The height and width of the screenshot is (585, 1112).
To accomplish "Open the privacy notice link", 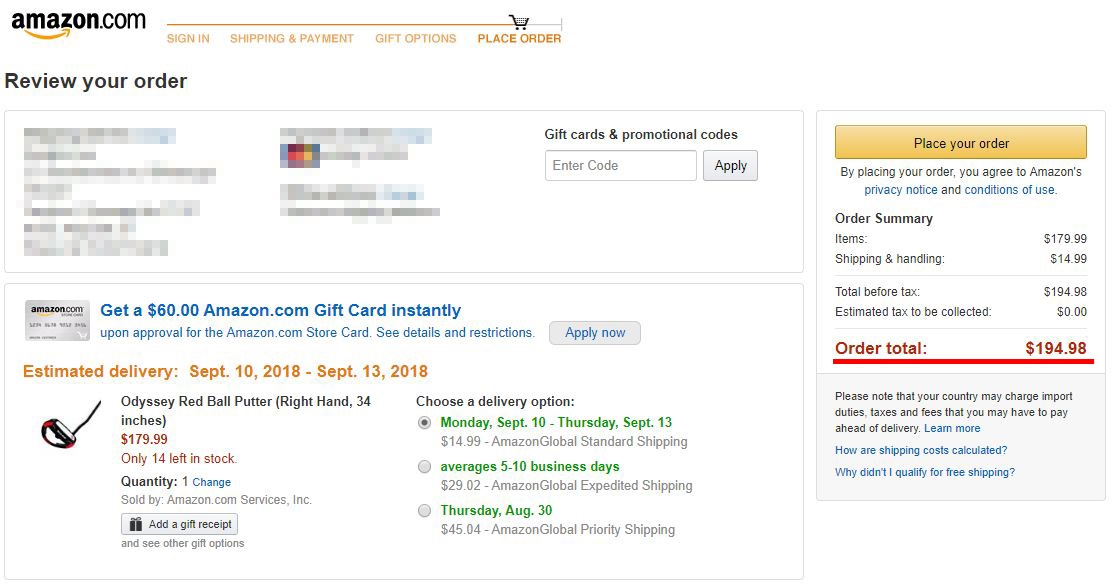I will (901, 190).
